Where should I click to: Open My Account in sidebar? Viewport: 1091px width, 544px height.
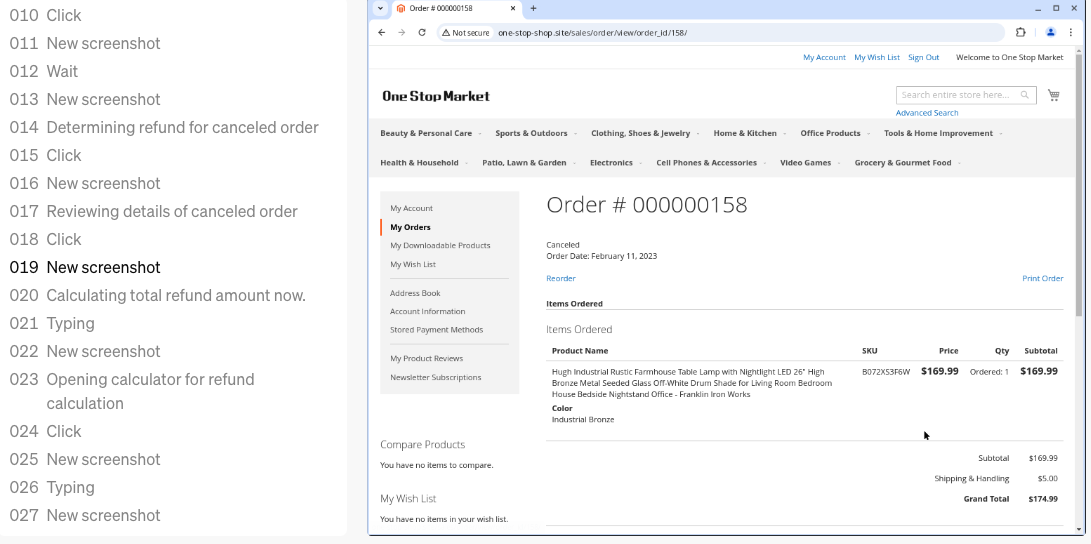(x=411, y=208)
